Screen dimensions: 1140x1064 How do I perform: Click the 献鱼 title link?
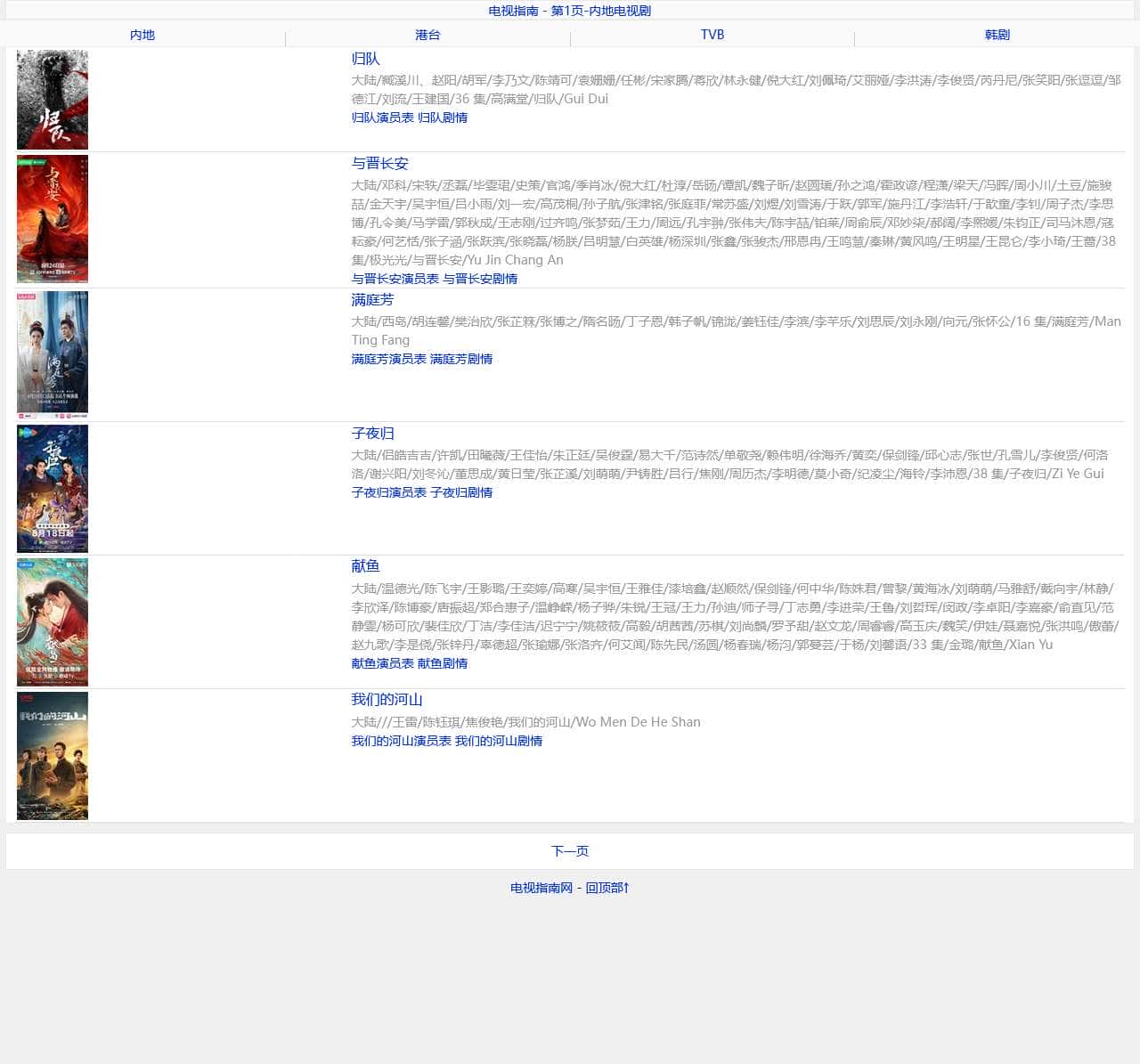365,566
